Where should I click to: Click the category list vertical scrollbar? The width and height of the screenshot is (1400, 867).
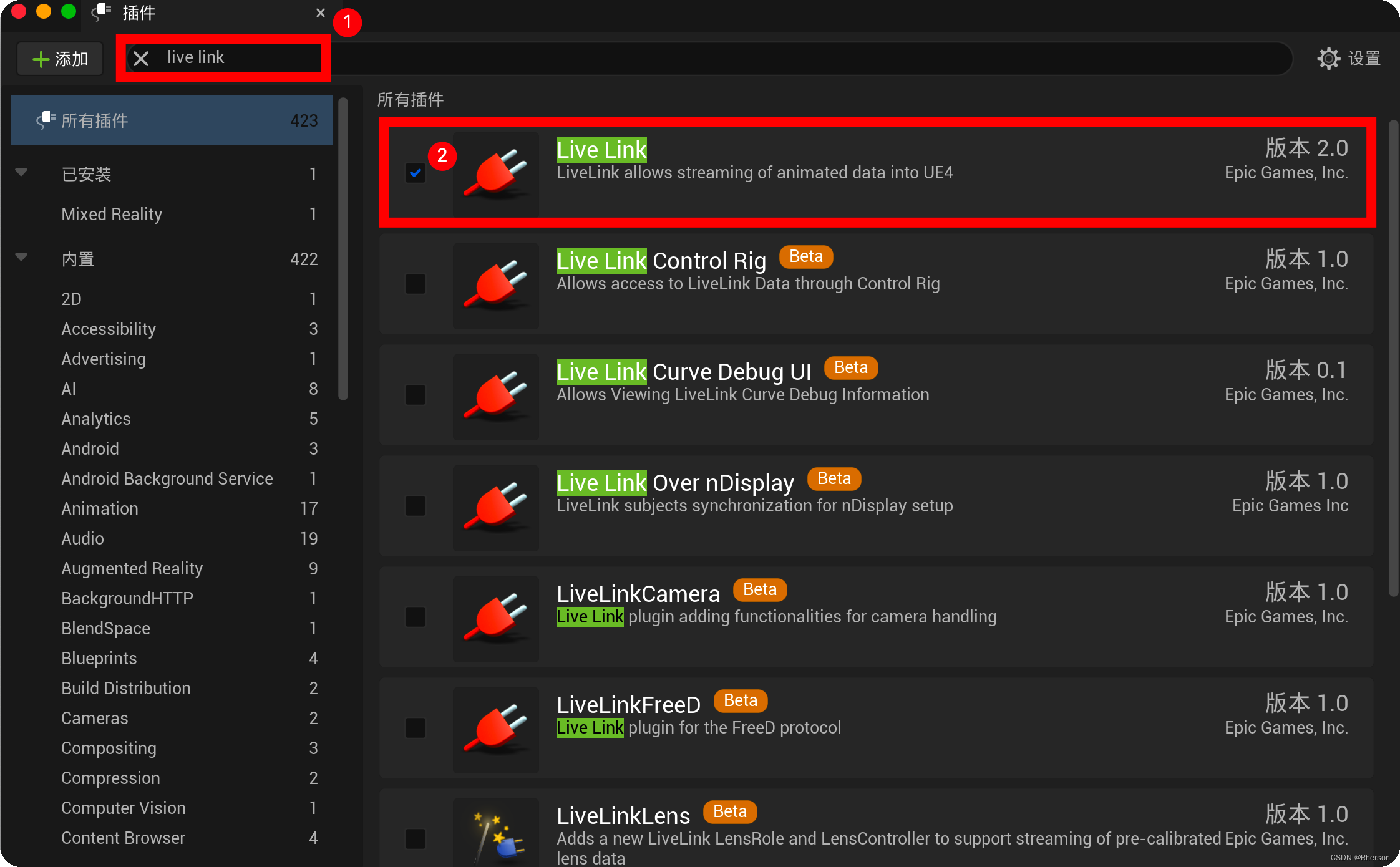[x=343, y=249]
